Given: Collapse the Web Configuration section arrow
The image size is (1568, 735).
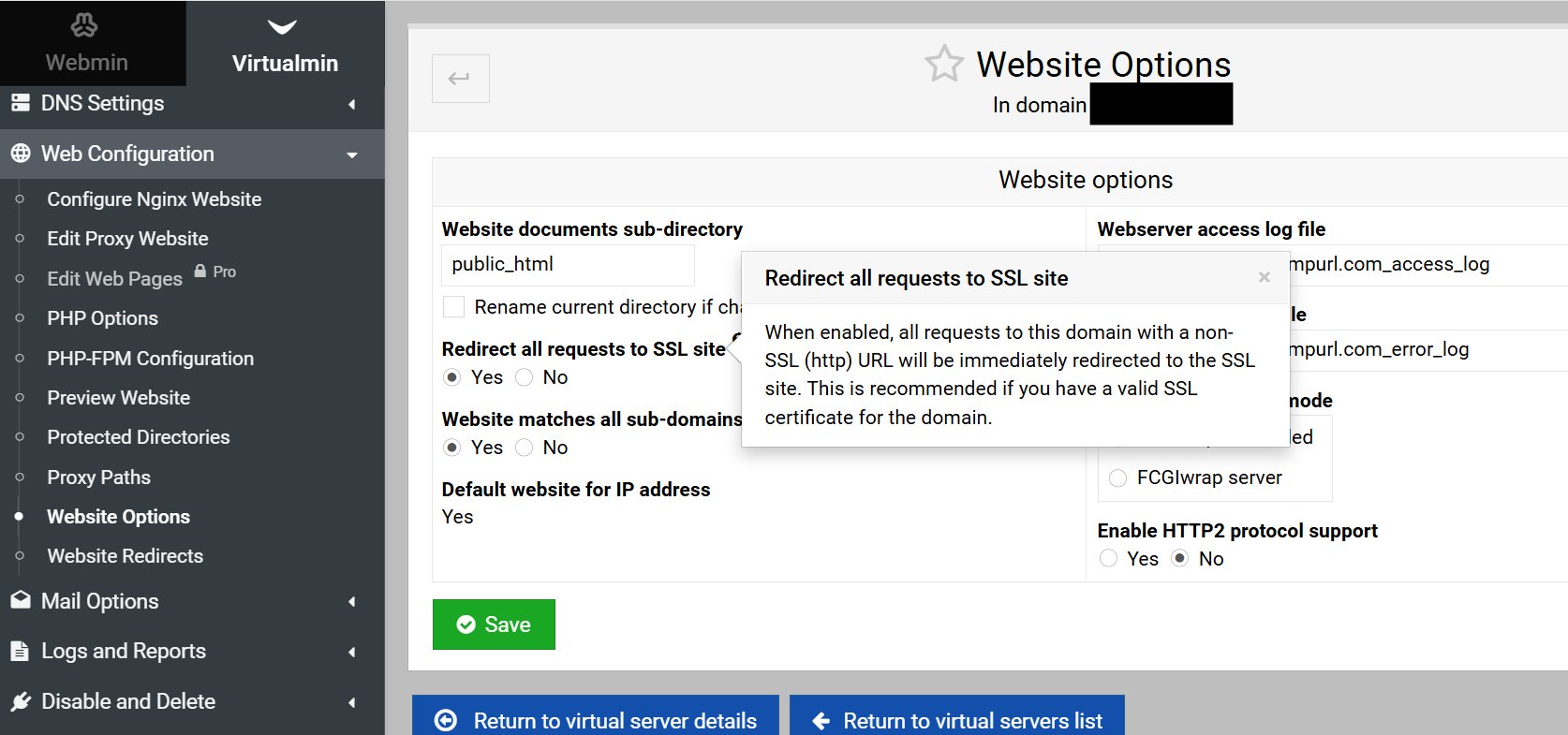Looking at the screenshot, I should click(x=352, y=154).
